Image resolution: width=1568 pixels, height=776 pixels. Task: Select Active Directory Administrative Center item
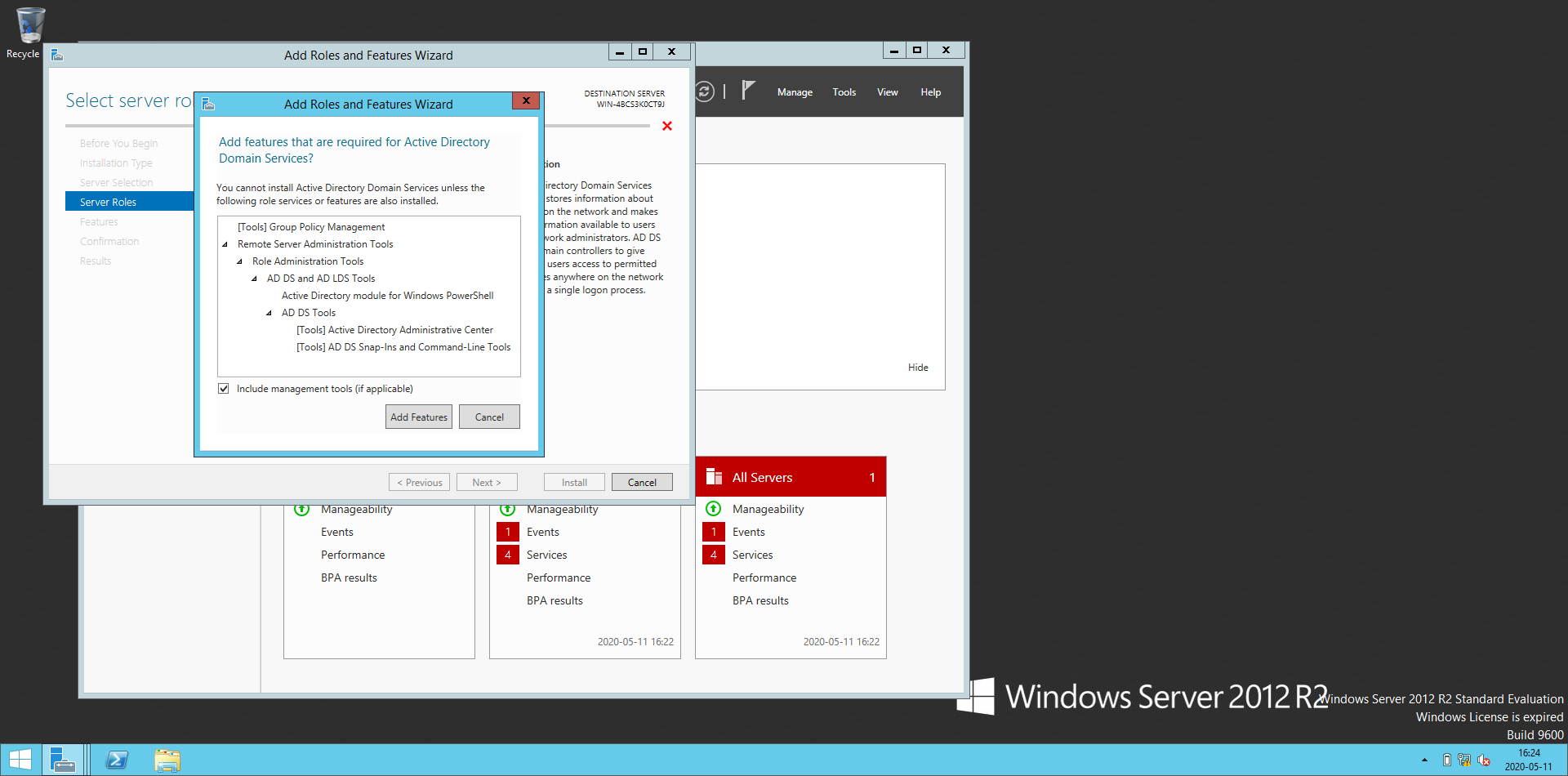click(394, 330)
